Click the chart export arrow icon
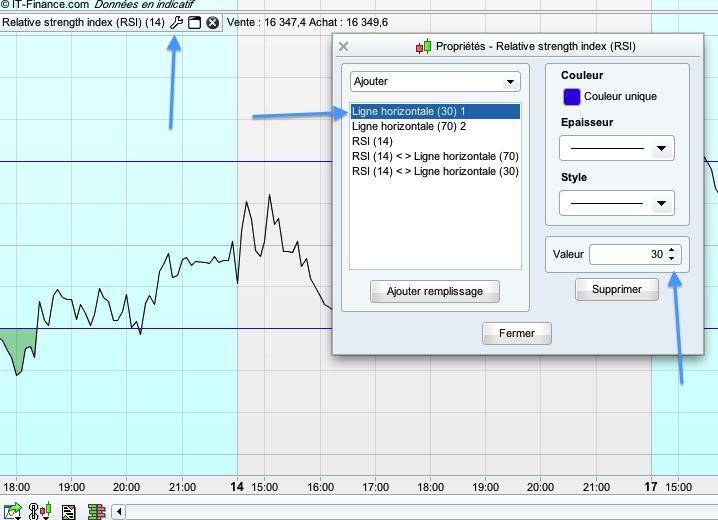The height and width of the screenshot is (520, 718). 12,511
